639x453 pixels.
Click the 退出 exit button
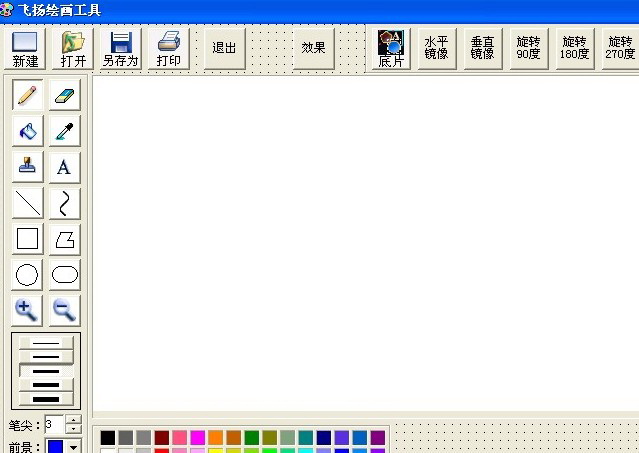tap(225, 48)
